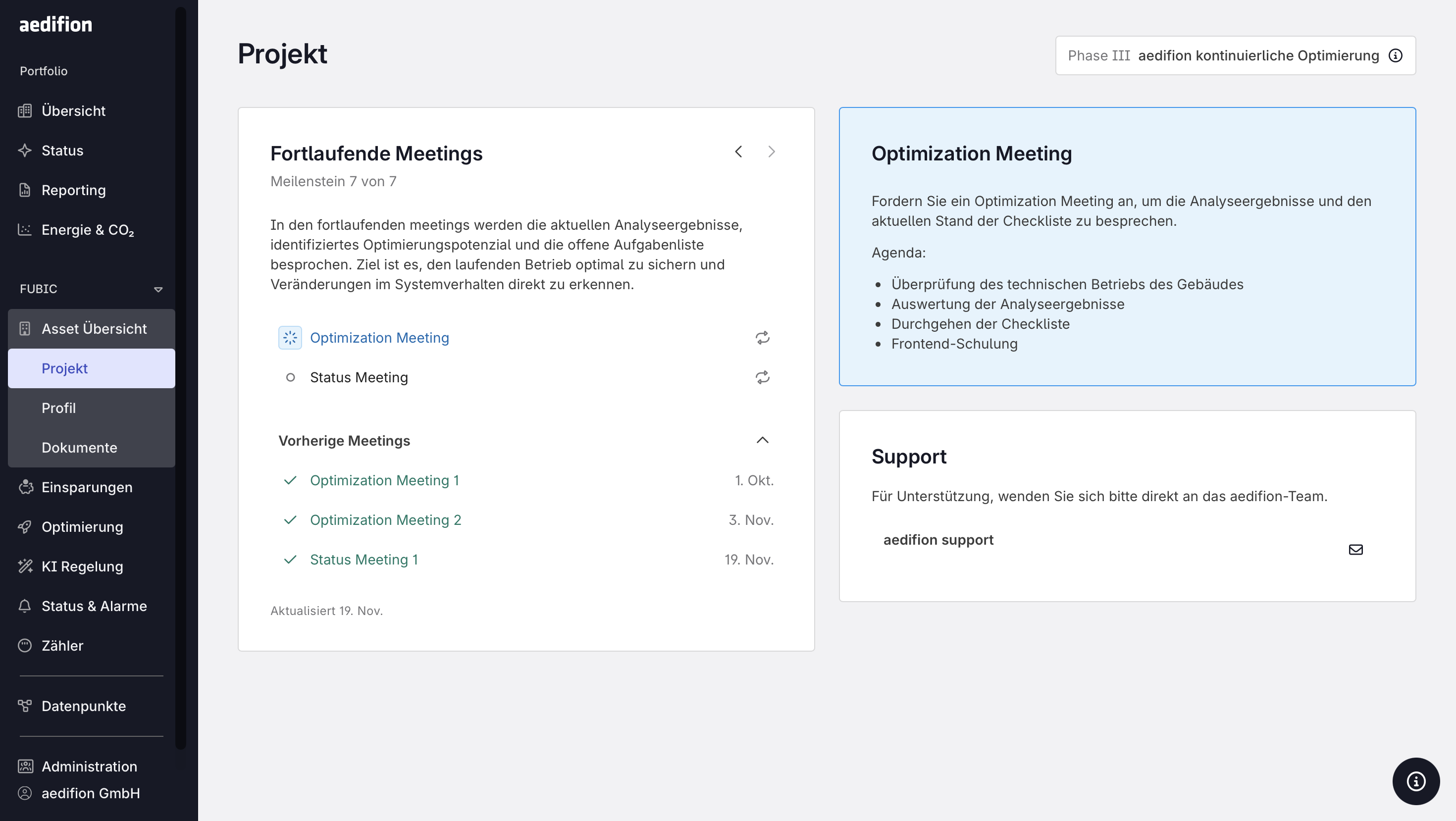Open the Status Meeting 1 link
Image resolution: width=1456 pixels, height=821 pixels.
click(x=364, y=560)
